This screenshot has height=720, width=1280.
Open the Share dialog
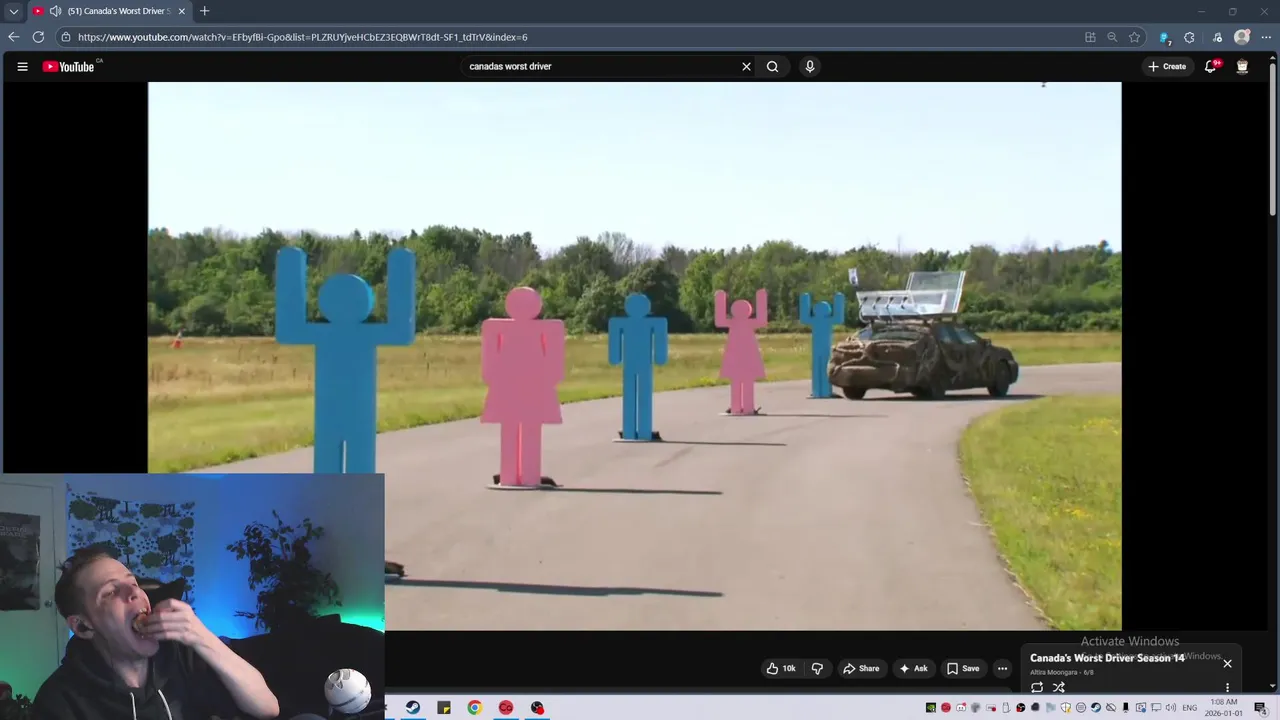[861, 668]
